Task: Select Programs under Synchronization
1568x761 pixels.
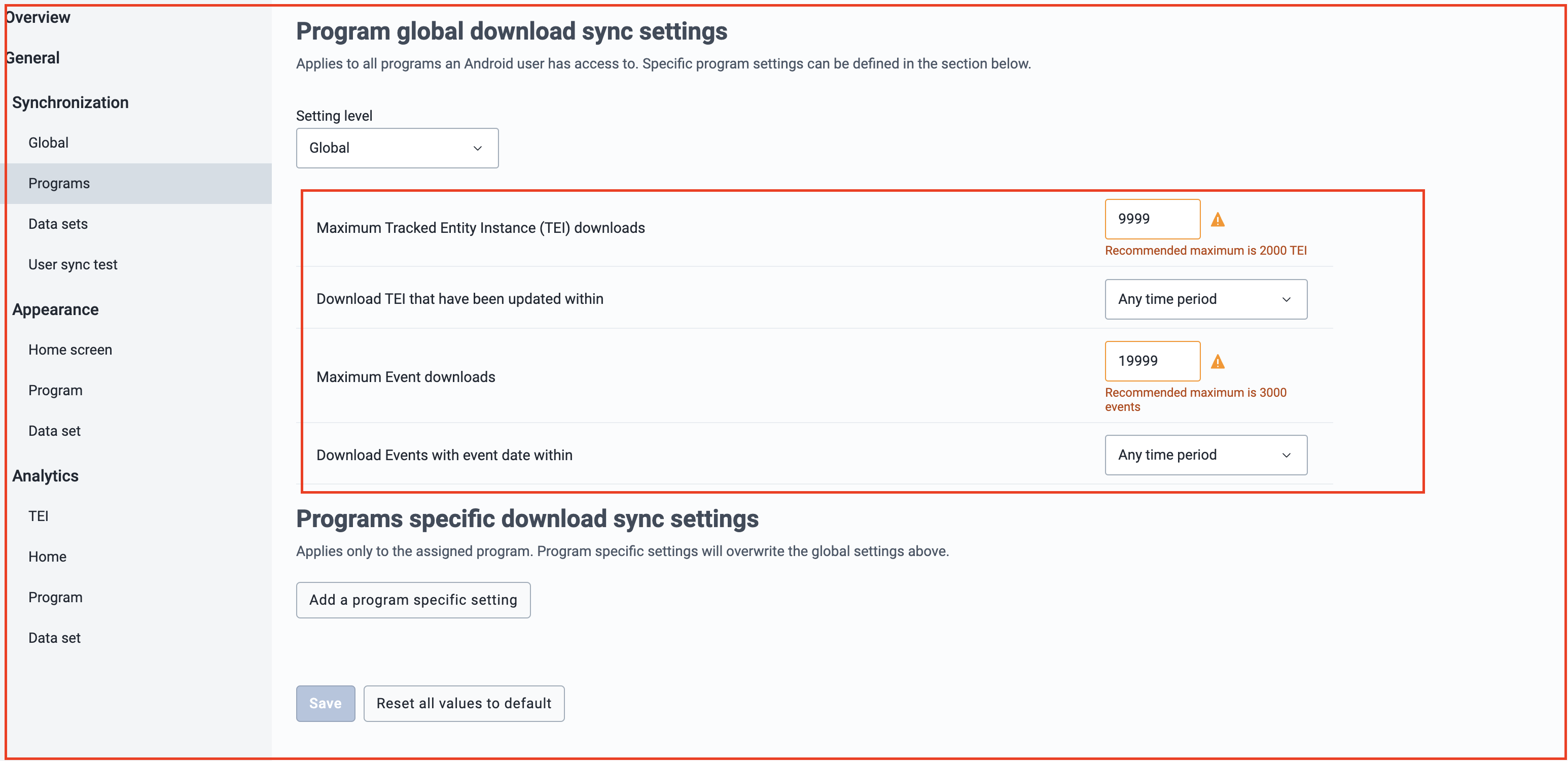Action: click(136, 183)
